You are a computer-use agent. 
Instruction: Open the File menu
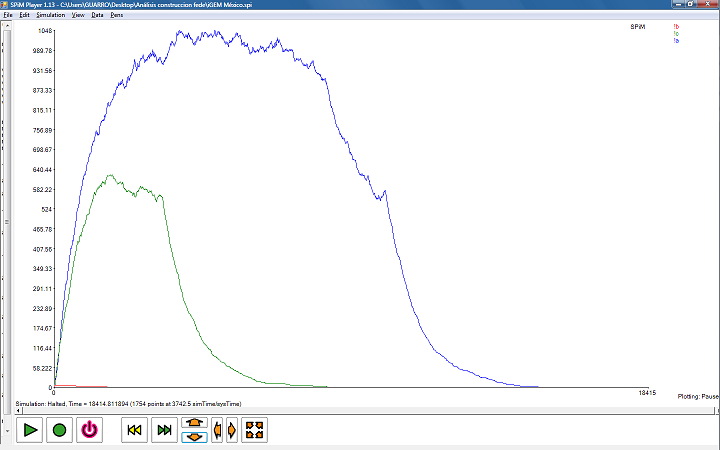(8, 16)
